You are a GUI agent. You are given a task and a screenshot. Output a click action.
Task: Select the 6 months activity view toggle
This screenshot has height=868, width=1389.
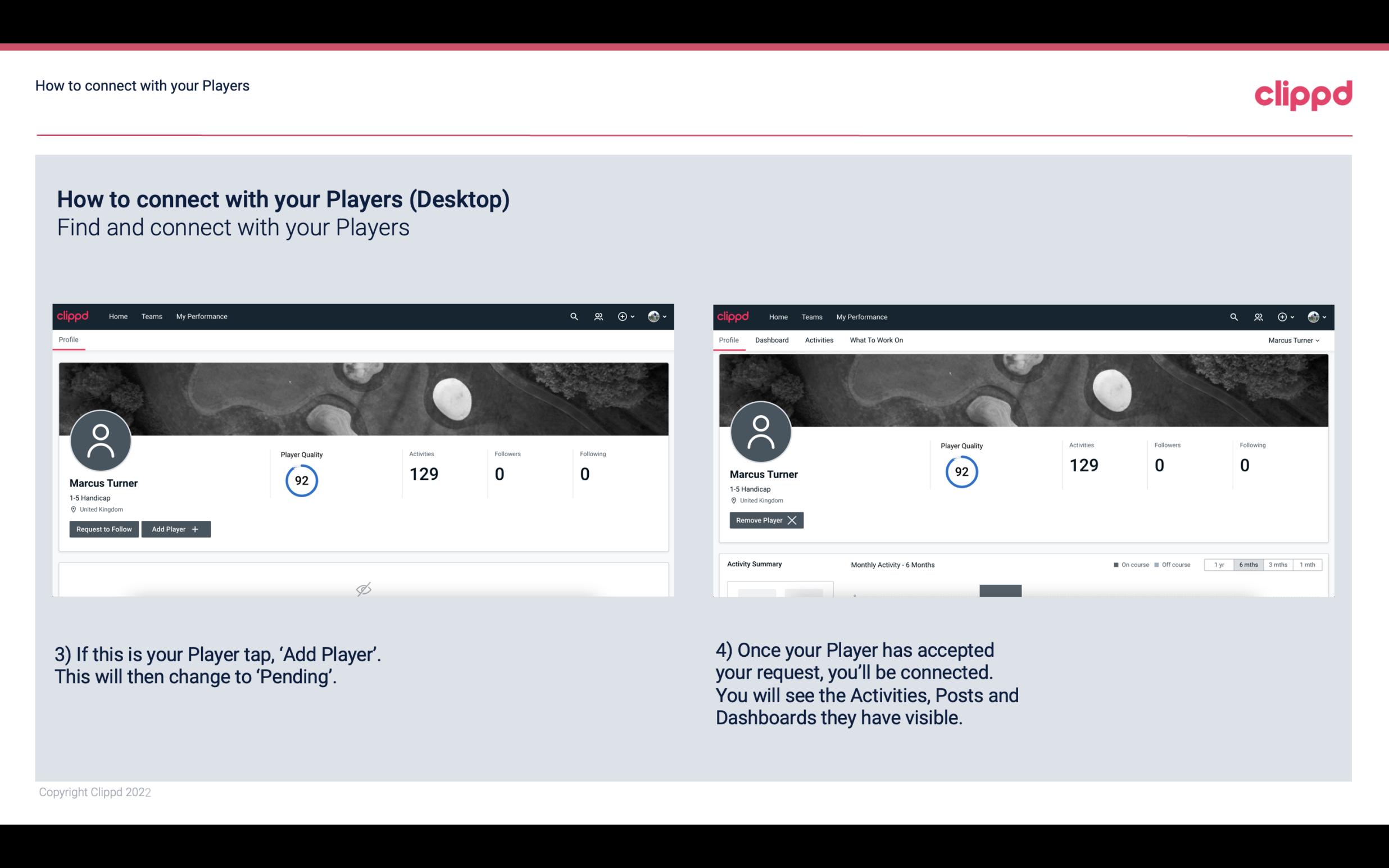pyautogui.click(x=1248, y=564)
